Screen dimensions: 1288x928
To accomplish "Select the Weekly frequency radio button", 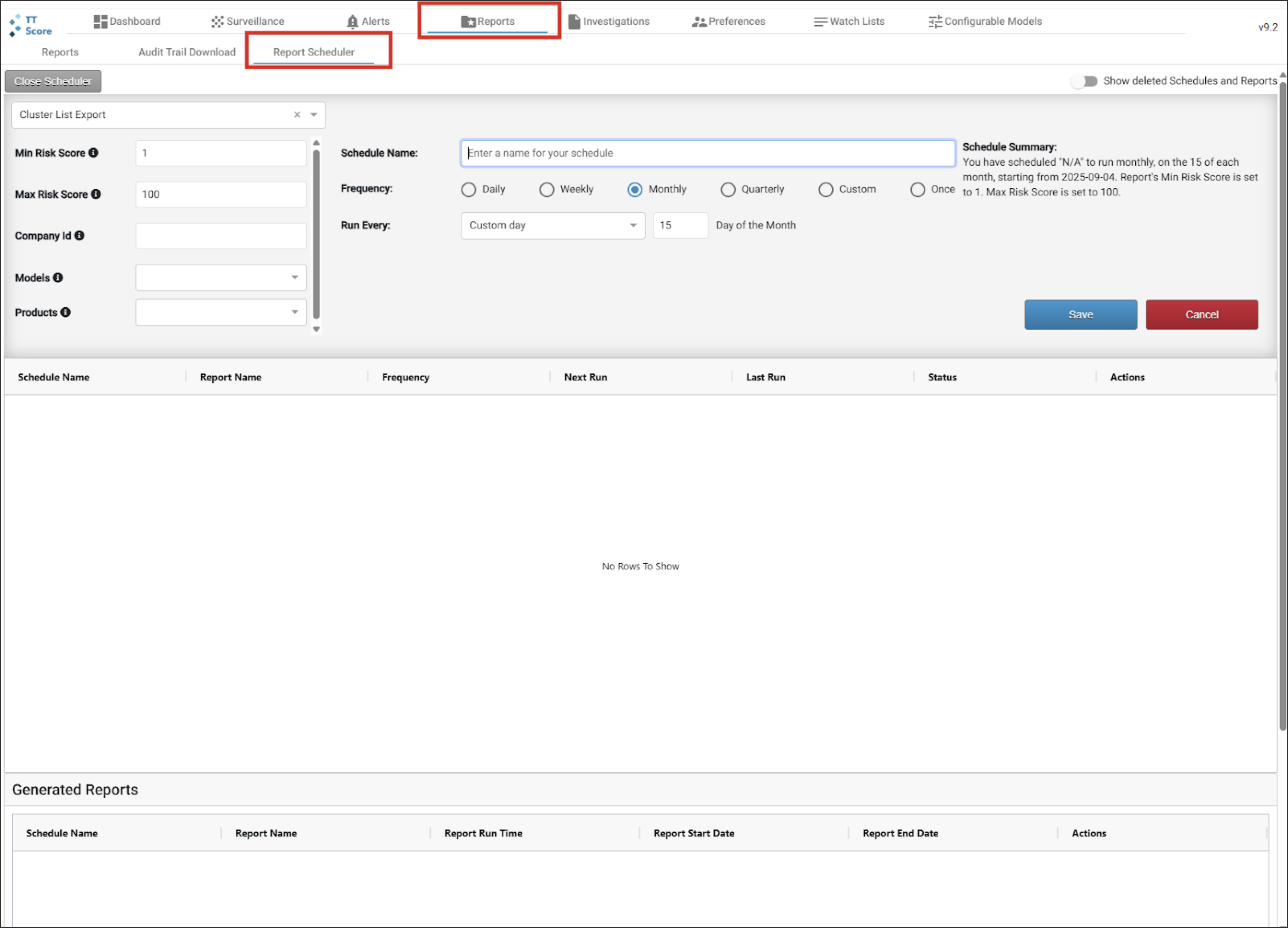I will [546, 189].
